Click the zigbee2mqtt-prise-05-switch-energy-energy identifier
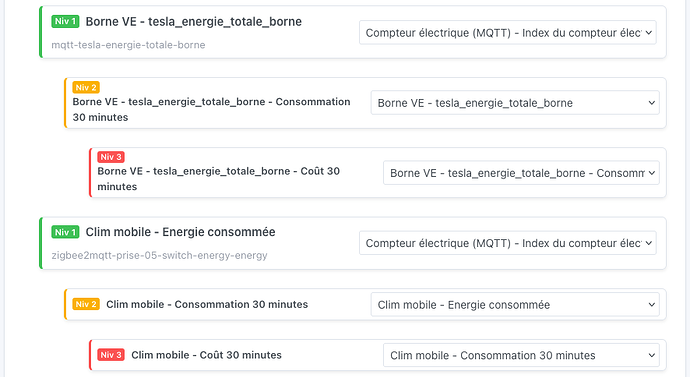Viewport: 690px width, 377px height. tap(159, 255)
